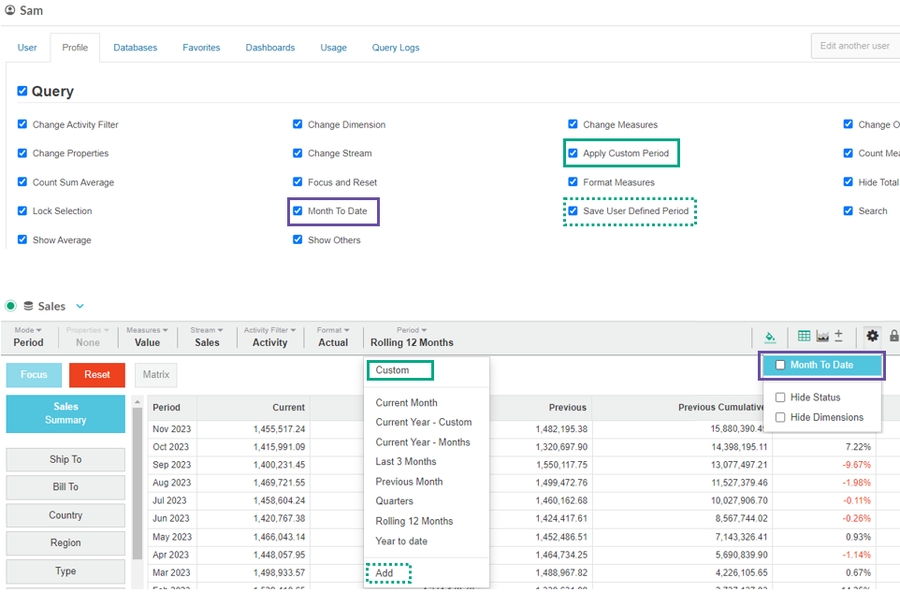This screenshot has height=592, width=900.
Task: Click the Sales database stack icon
Action: [x=29, y=306]
